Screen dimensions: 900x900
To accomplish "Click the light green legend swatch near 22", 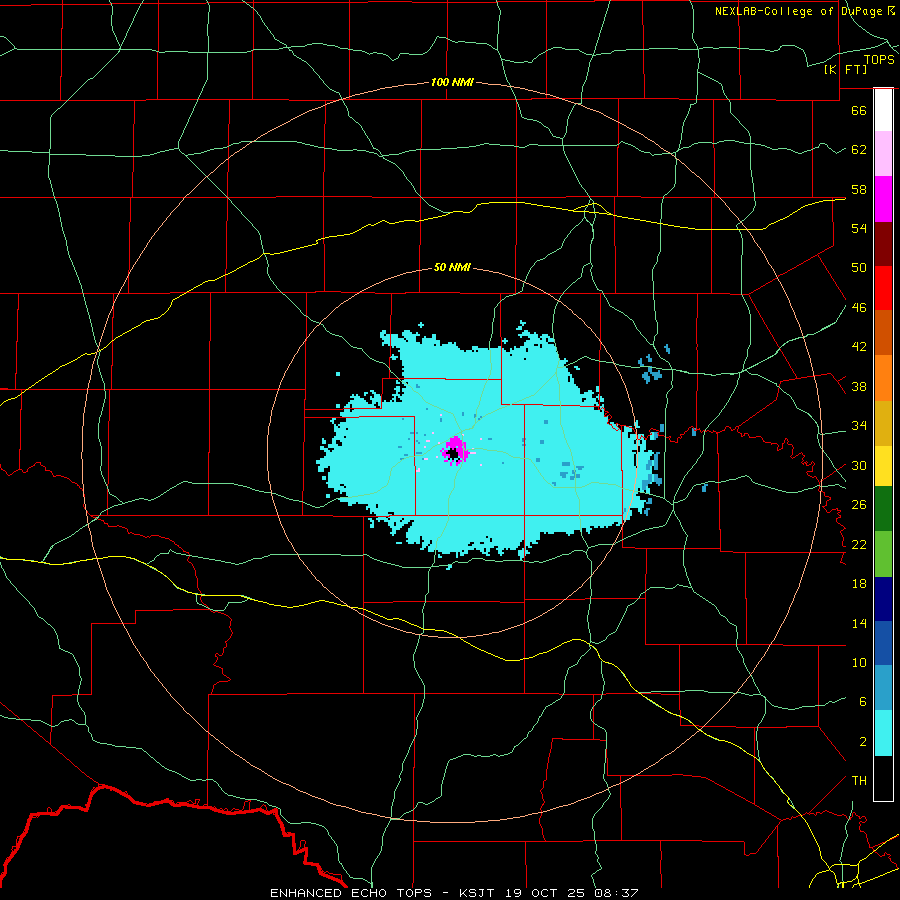I will tap(883, 554).
